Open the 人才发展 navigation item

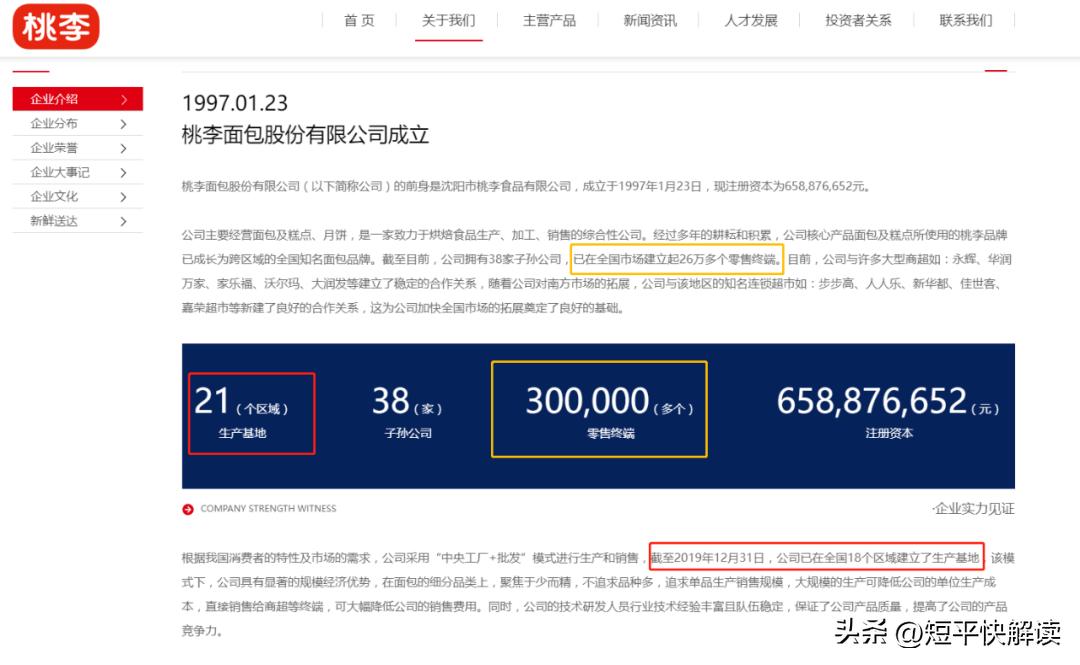[751, 19]
